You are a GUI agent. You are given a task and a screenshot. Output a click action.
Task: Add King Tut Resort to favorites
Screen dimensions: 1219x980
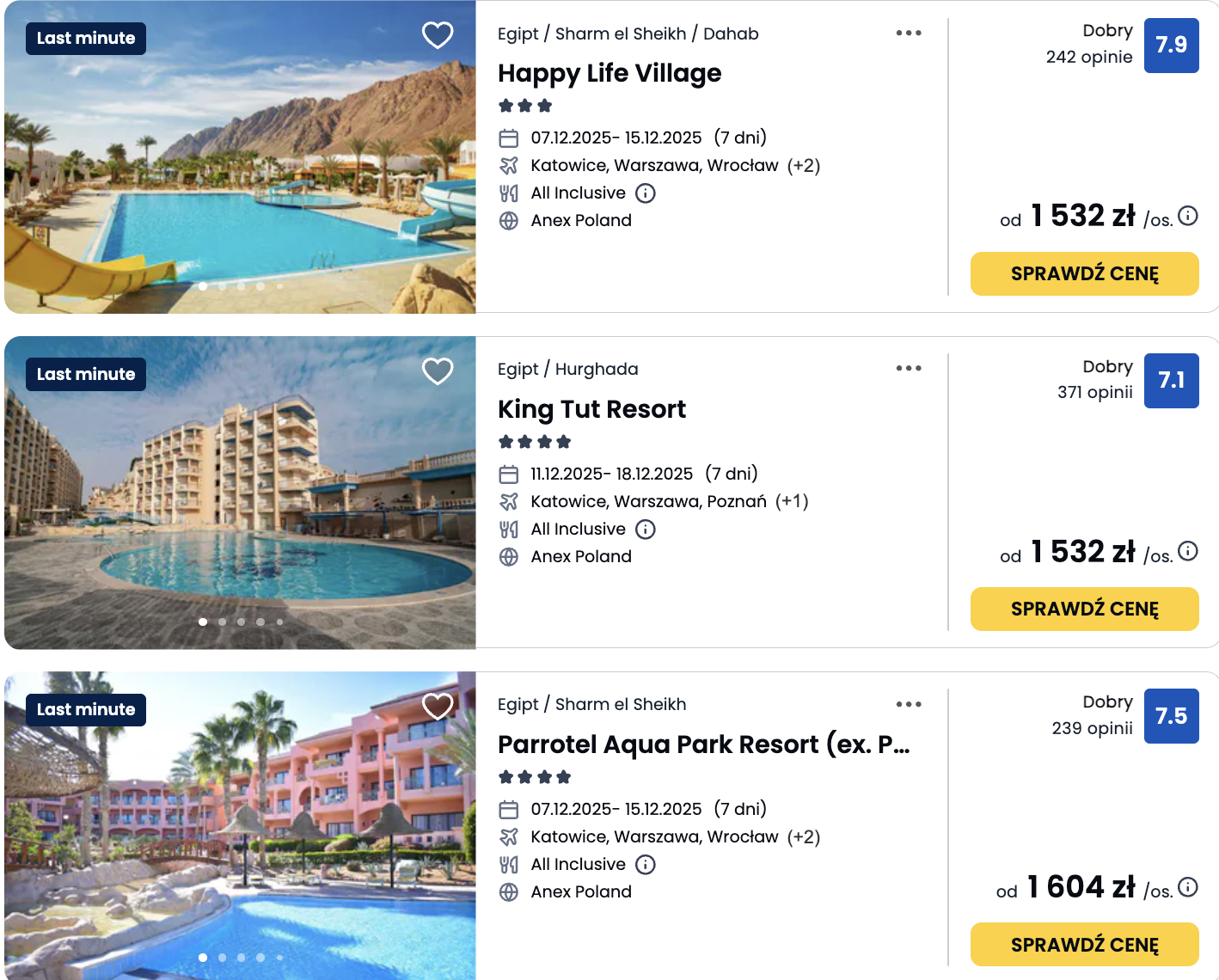(438, 370)
